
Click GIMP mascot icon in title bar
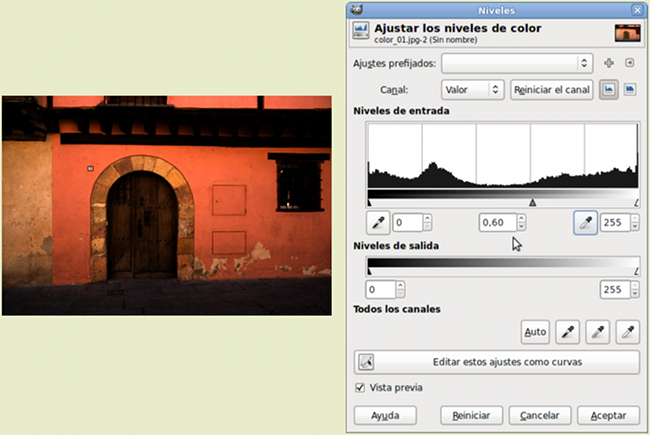[357, 10]
